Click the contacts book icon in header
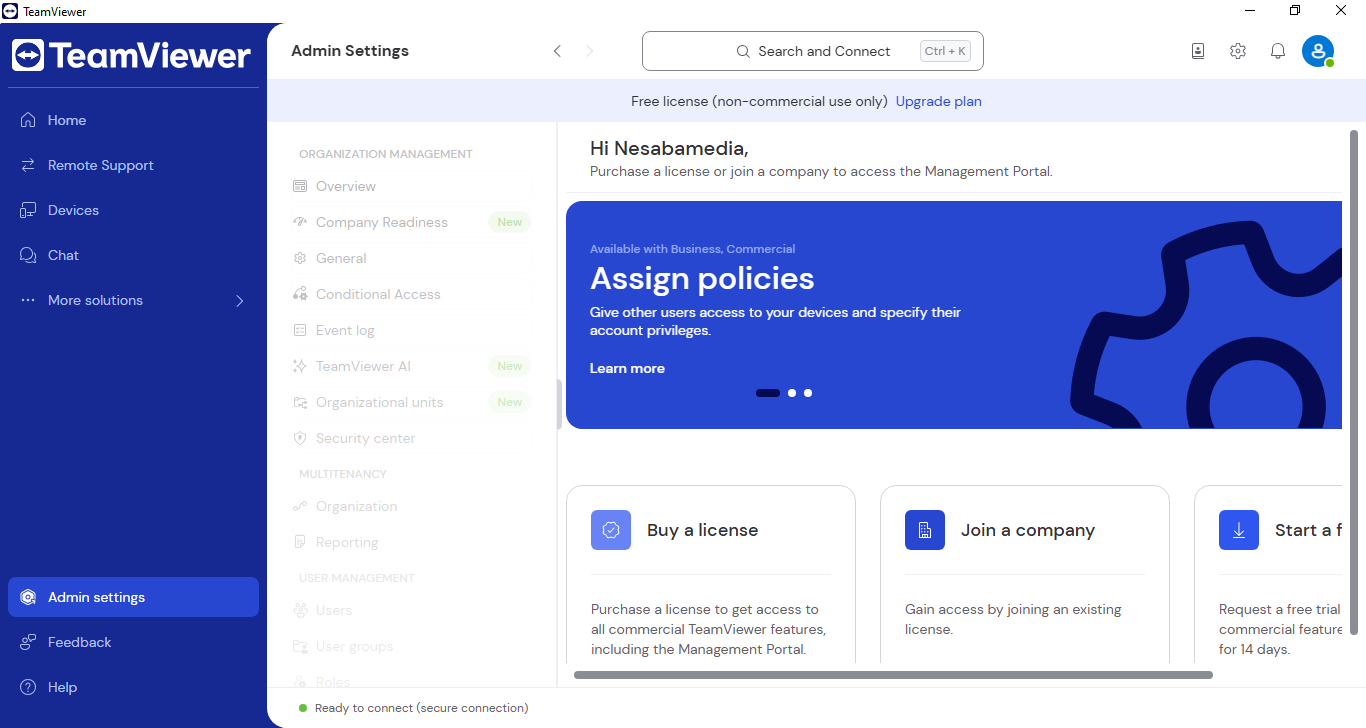Image resolution: width=1366 pixels, height=728 pixels. click(1198, 51)
